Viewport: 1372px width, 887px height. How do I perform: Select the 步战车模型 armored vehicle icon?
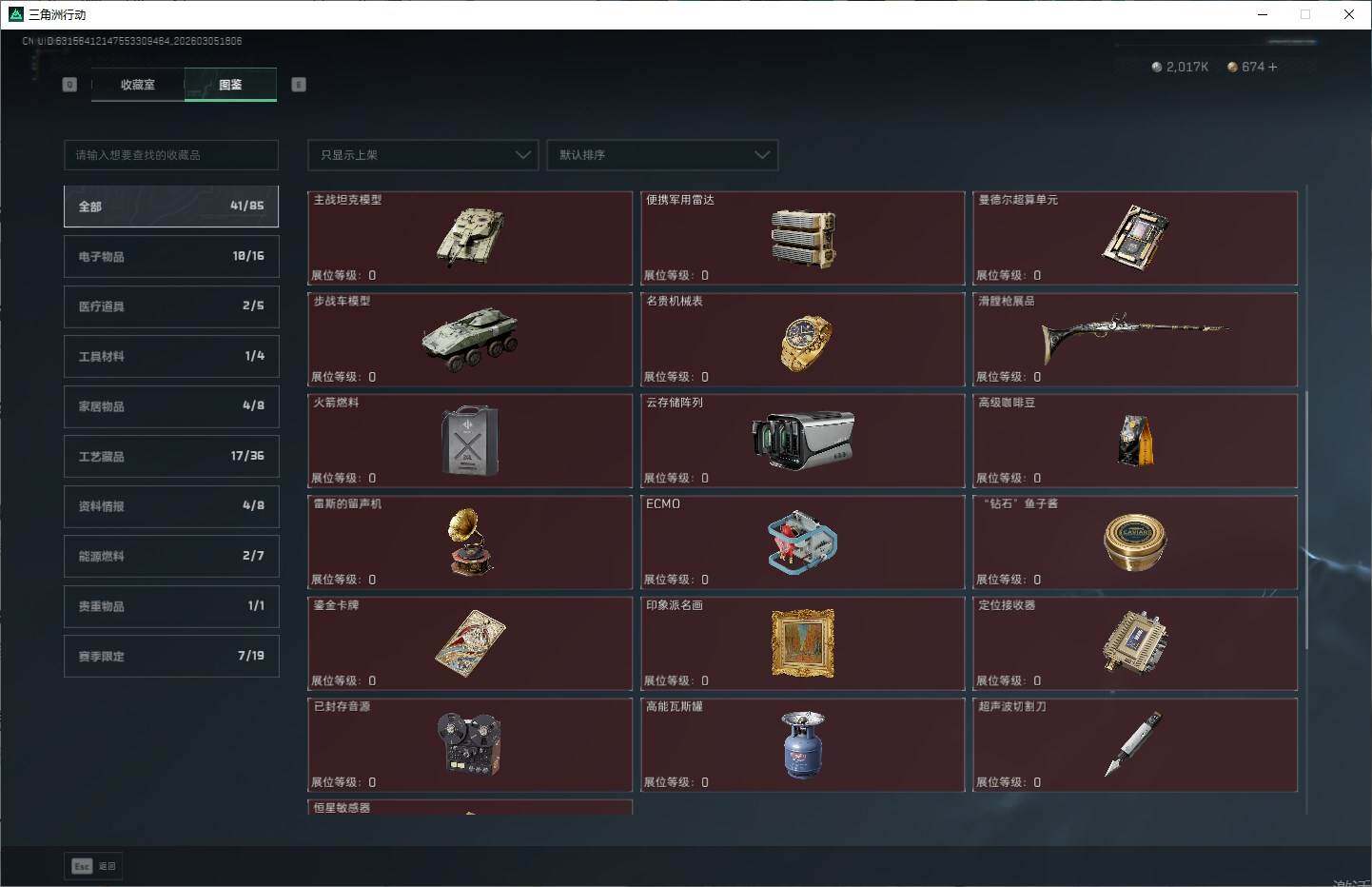[470, 339]
